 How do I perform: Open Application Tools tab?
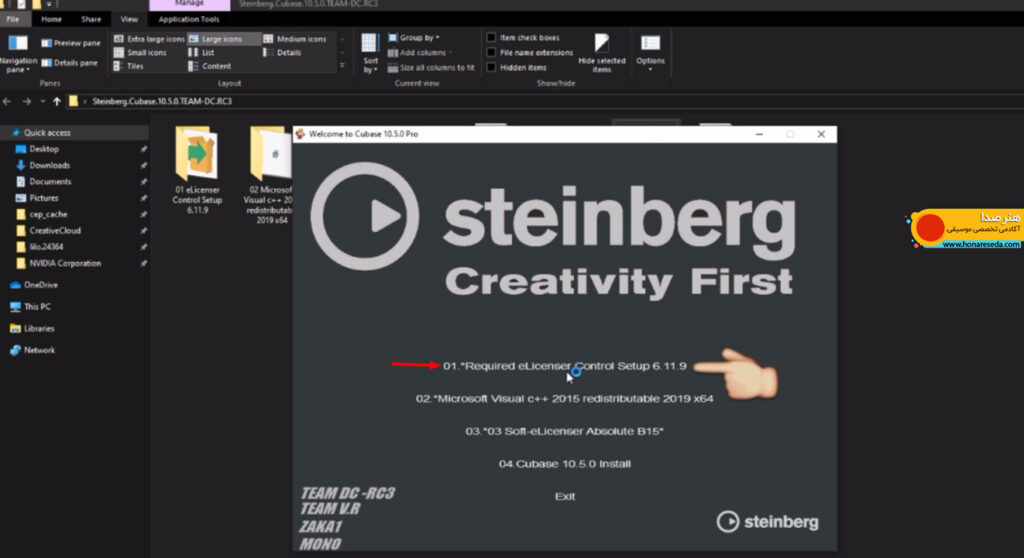point(189,20)
